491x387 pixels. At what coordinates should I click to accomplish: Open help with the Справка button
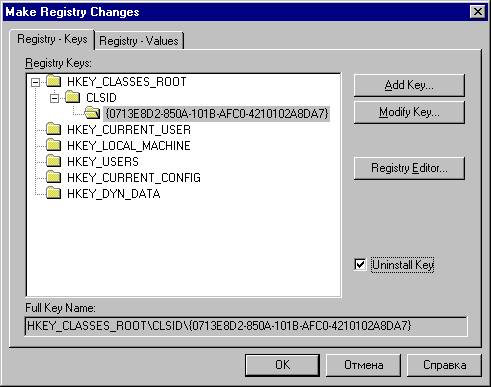[444, 365]
